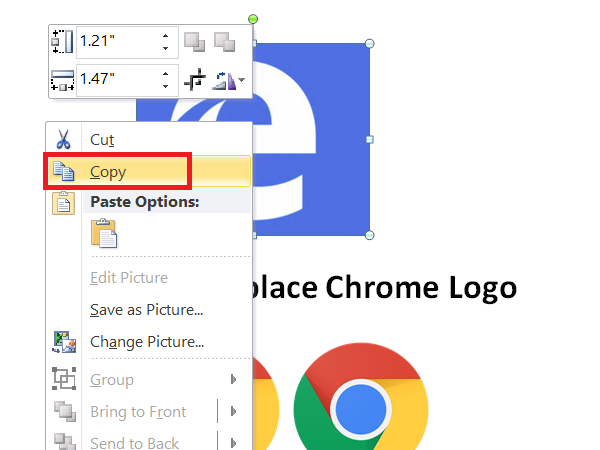Click the bottom-right corner sizing handle
This screenshot has width=600, height=450.
pos(369,235)
